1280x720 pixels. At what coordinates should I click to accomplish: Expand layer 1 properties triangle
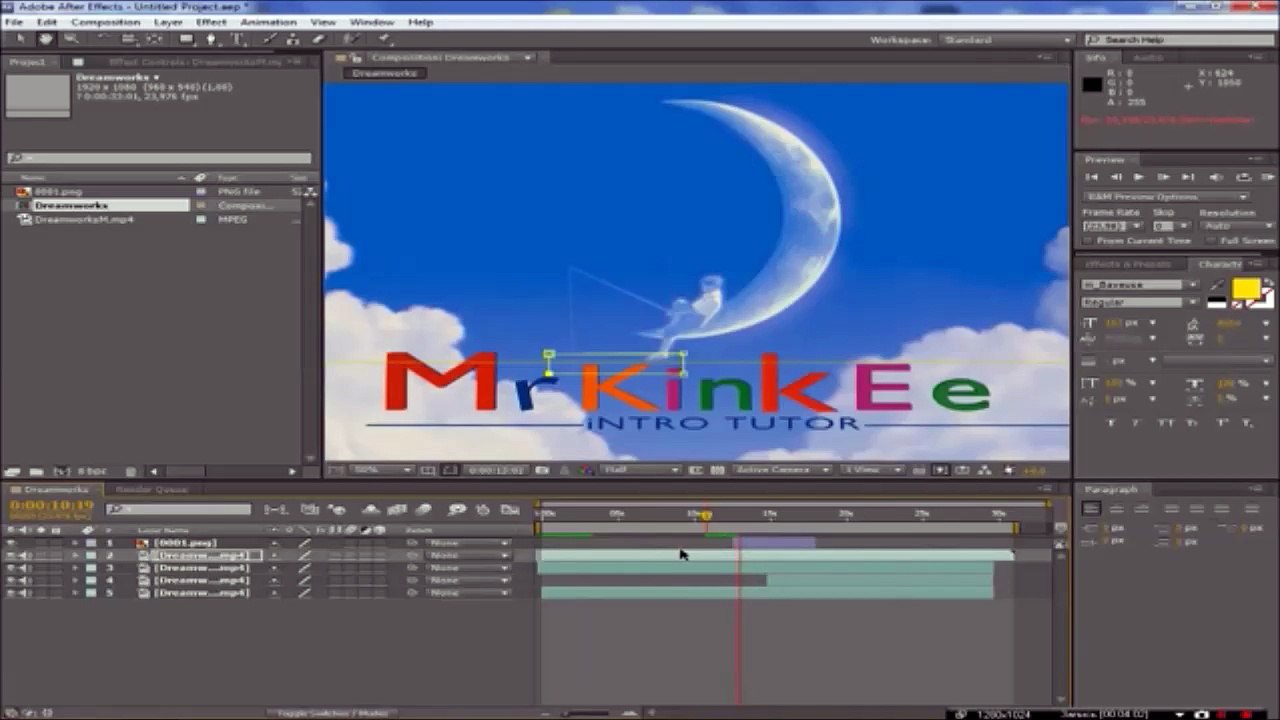[x=74, y=543]
